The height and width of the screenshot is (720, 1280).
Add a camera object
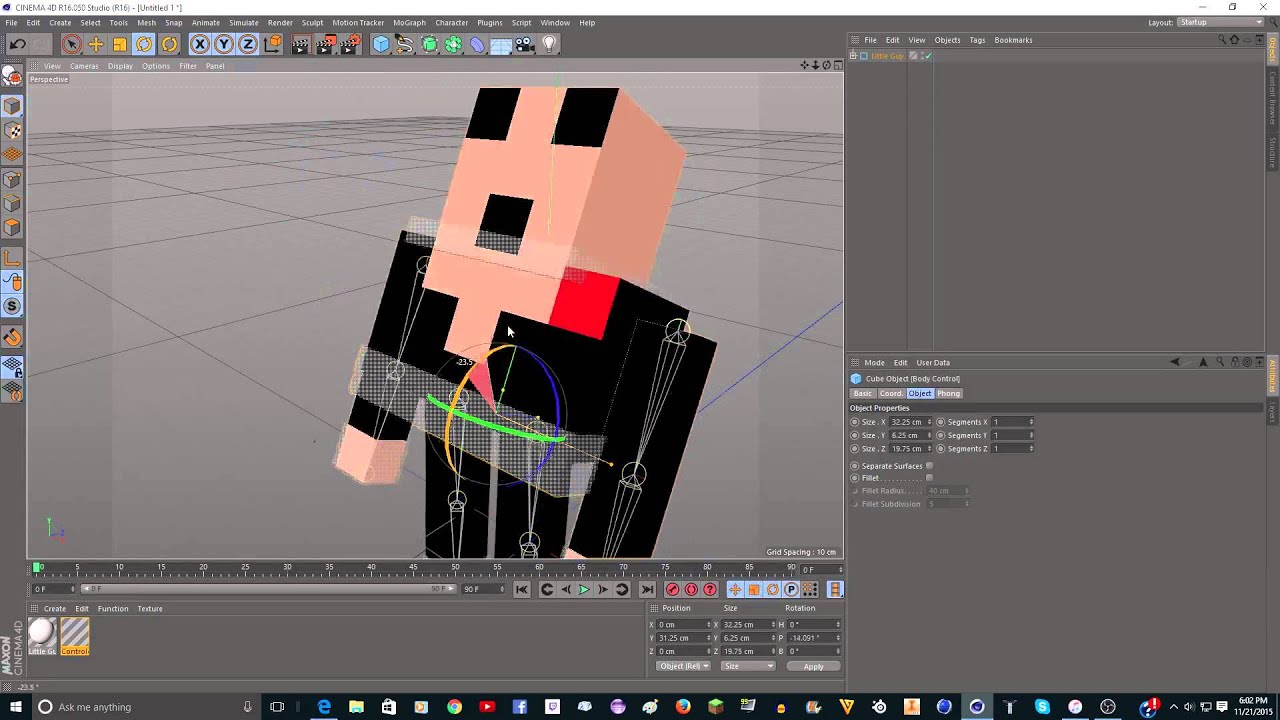(x=525, y=44)
